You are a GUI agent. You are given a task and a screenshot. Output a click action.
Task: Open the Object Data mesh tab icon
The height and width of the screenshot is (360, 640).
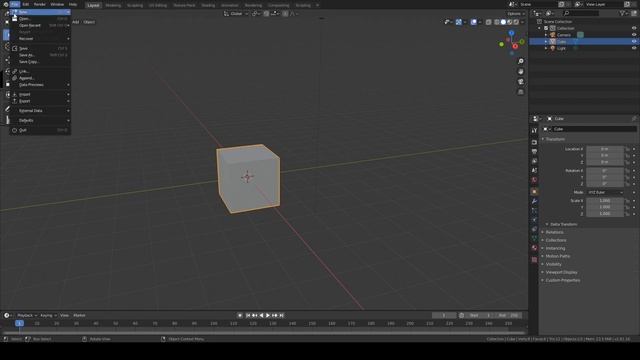click(x=534, y=239)
